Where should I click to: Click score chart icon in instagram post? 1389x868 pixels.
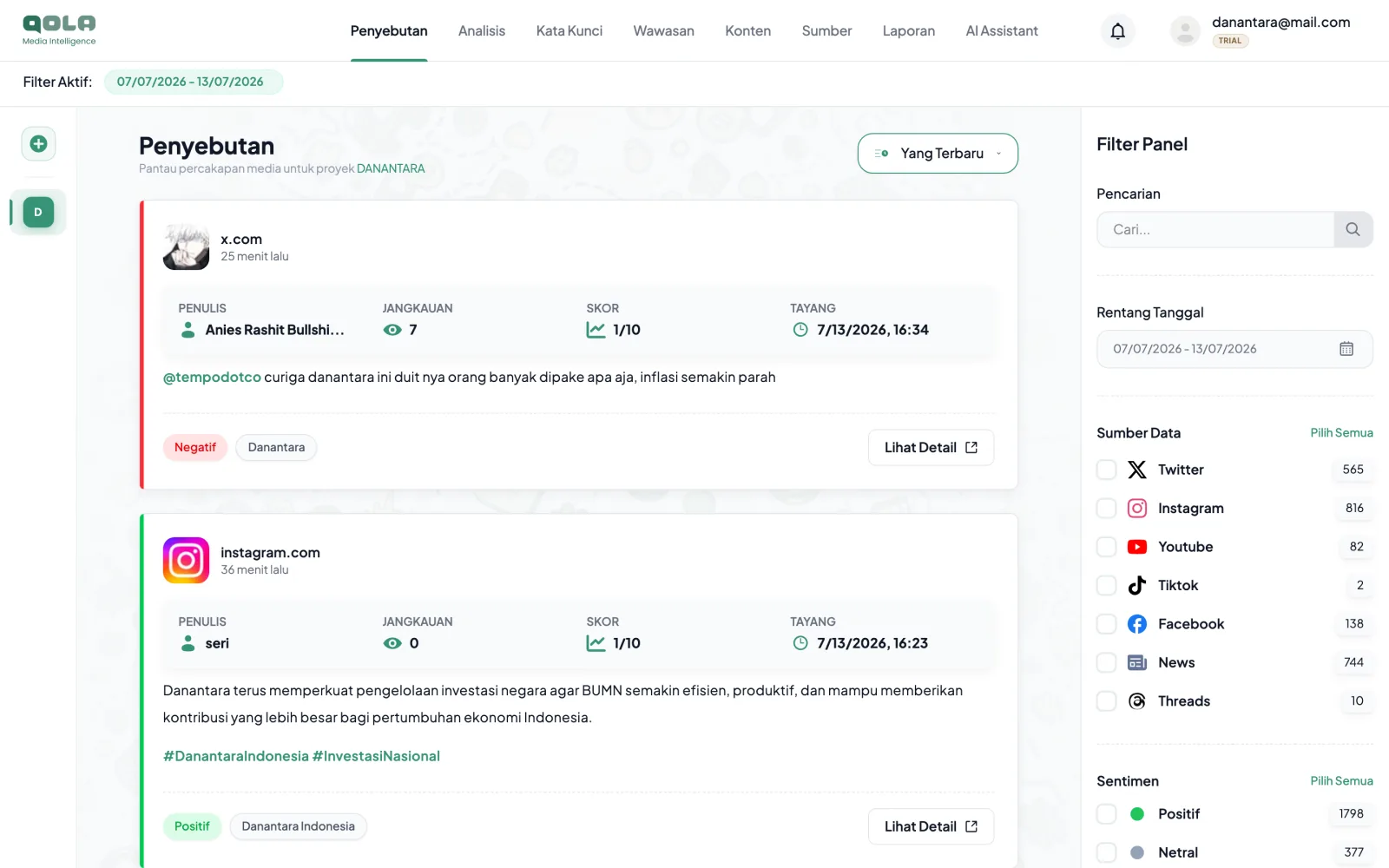pyautogui.click(x=596, y=643)
